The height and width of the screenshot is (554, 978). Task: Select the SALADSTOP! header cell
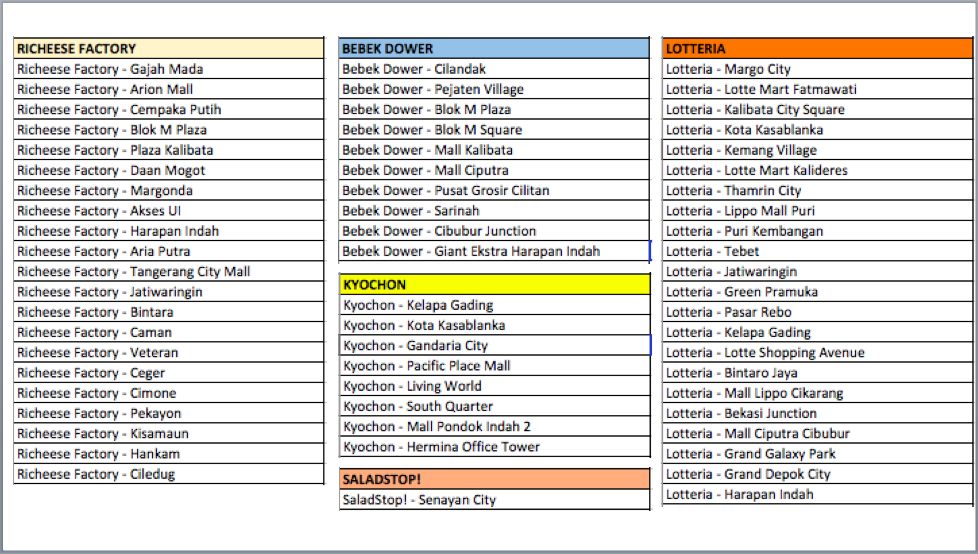494,479
